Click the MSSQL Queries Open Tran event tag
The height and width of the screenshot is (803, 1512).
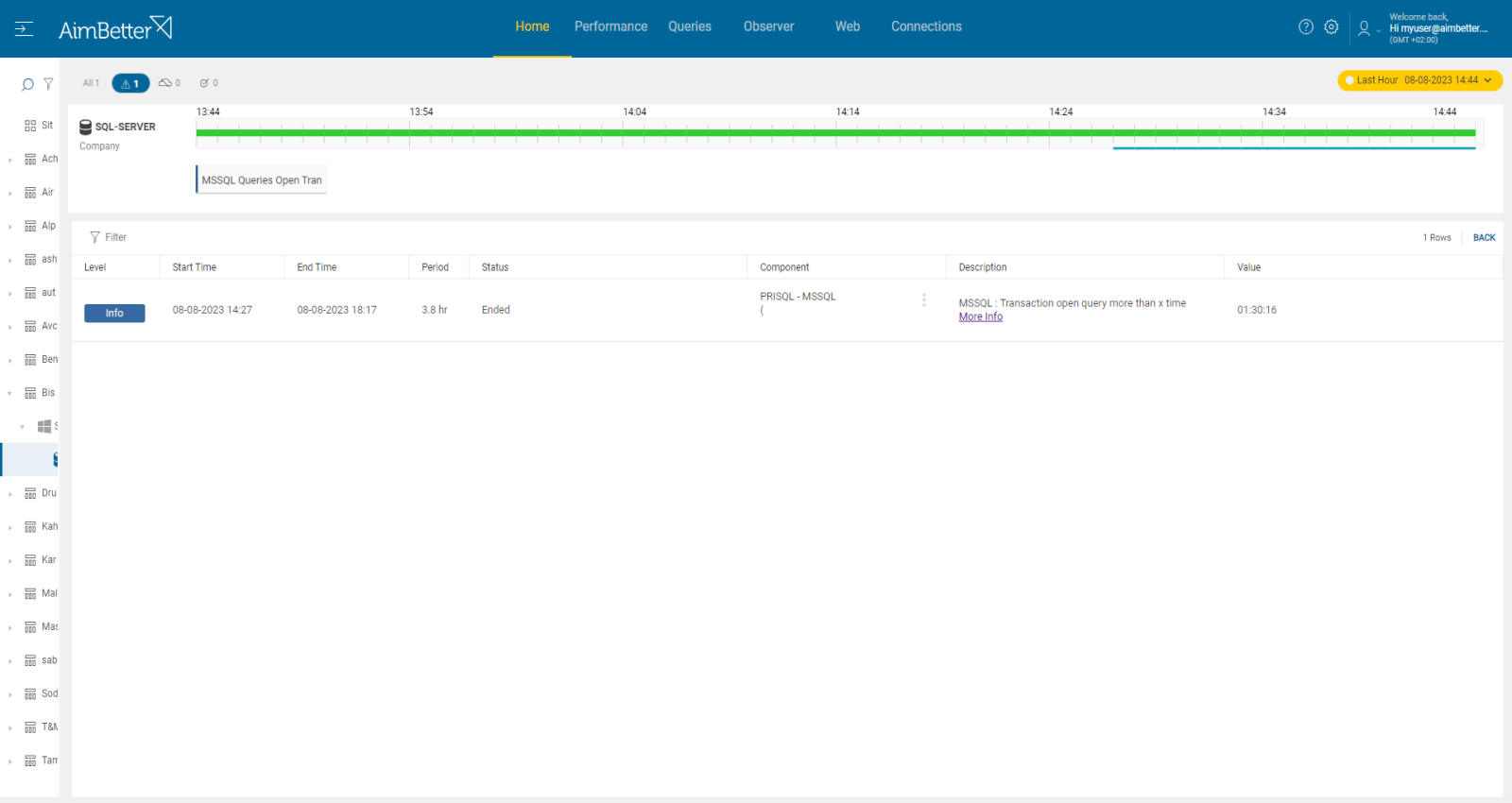pyautogui.click(x=261, y=180)
